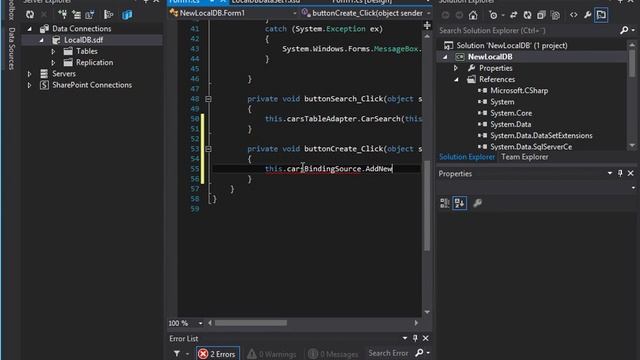Viewport: 640px width, 360px height.
Task: Select Alphabetical sort in Properties panel
Action: [x=459, y=203]
